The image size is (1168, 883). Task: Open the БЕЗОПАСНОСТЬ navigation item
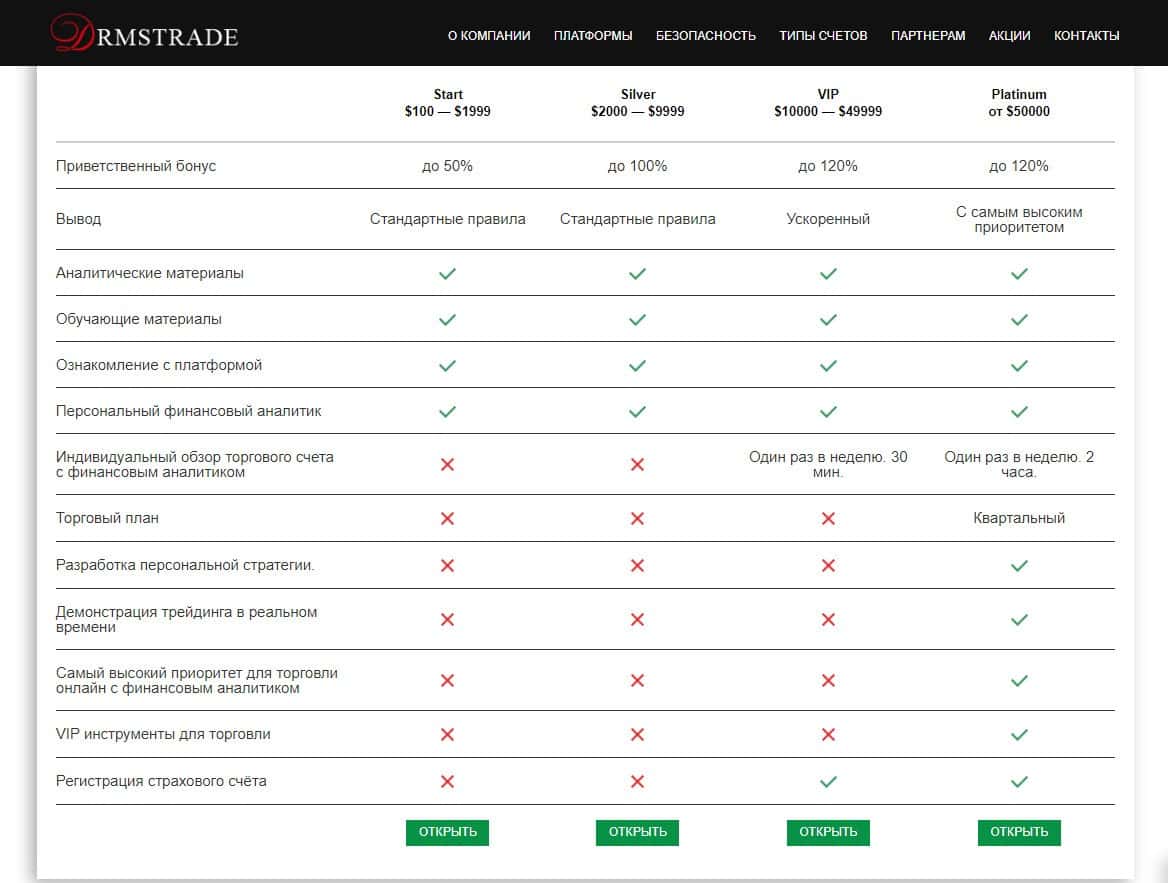coord(706,35)
